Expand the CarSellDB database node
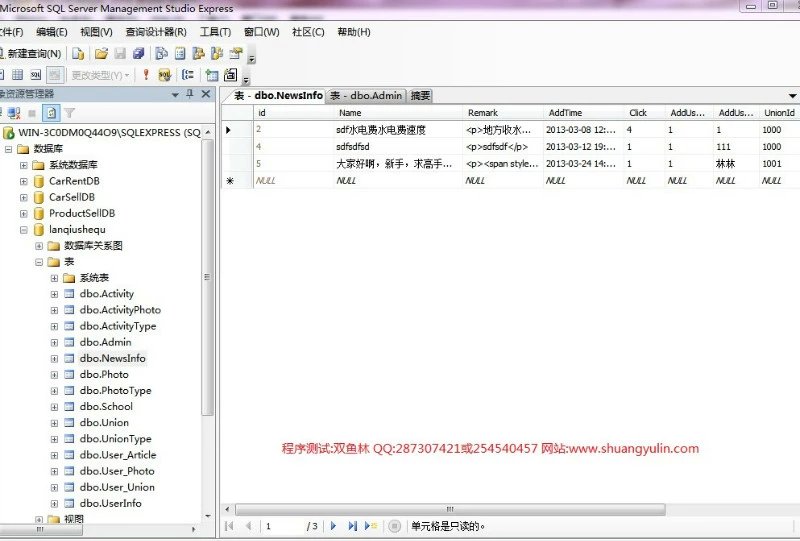Screen dimensions: 800x541 [23, 198]
